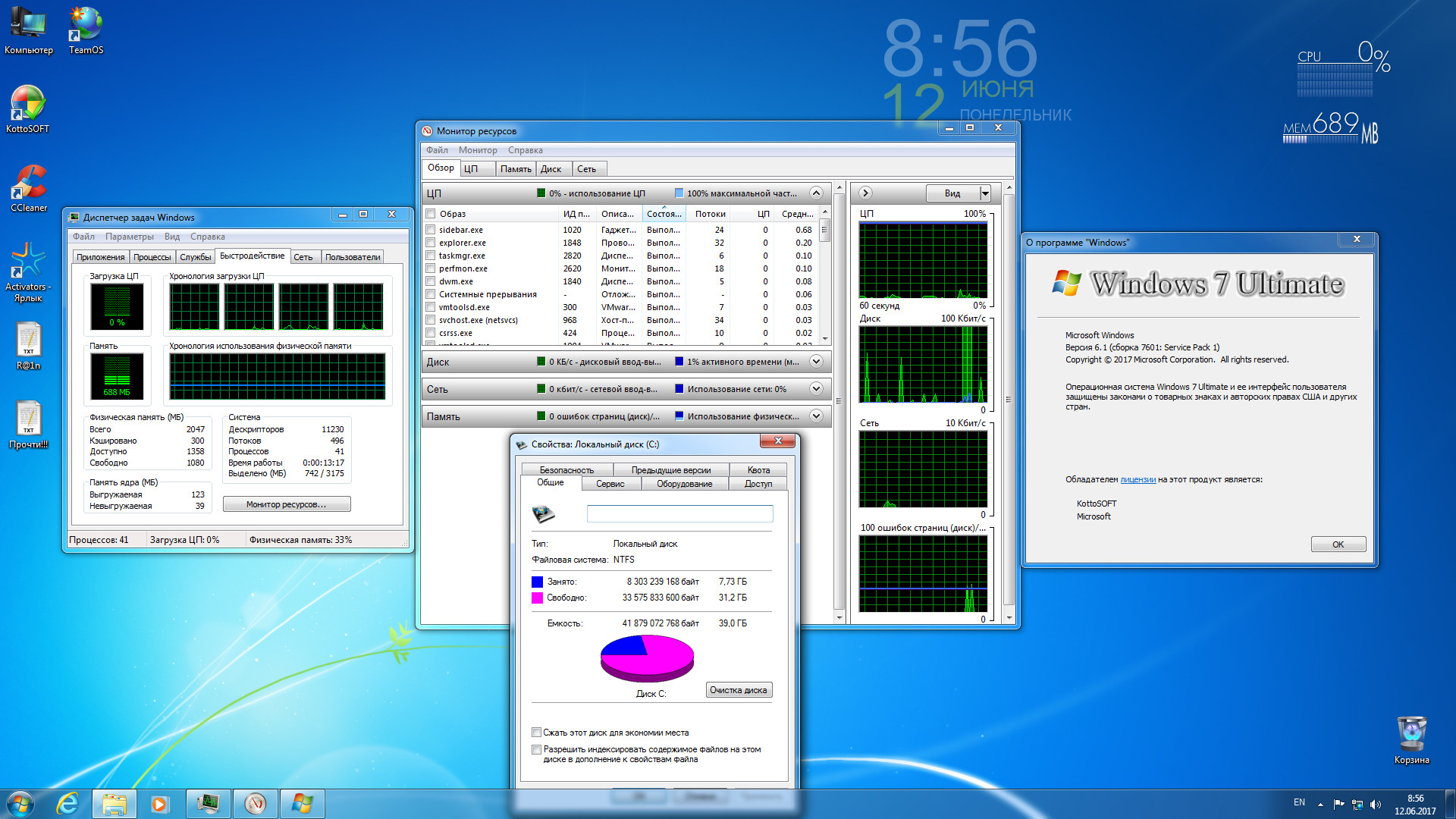Image resolution: width=1456 pixels, height=819 pixels.
Task: Open the R@1n text file icon
Action: coord(29,345)
